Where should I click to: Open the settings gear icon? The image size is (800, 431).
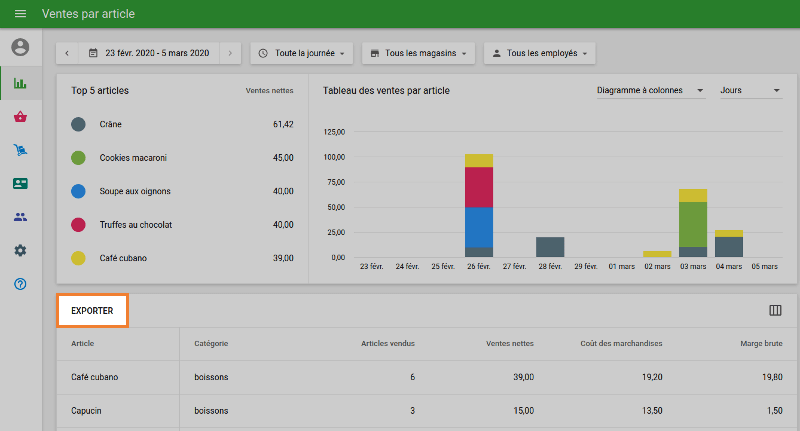click(20, 250)
